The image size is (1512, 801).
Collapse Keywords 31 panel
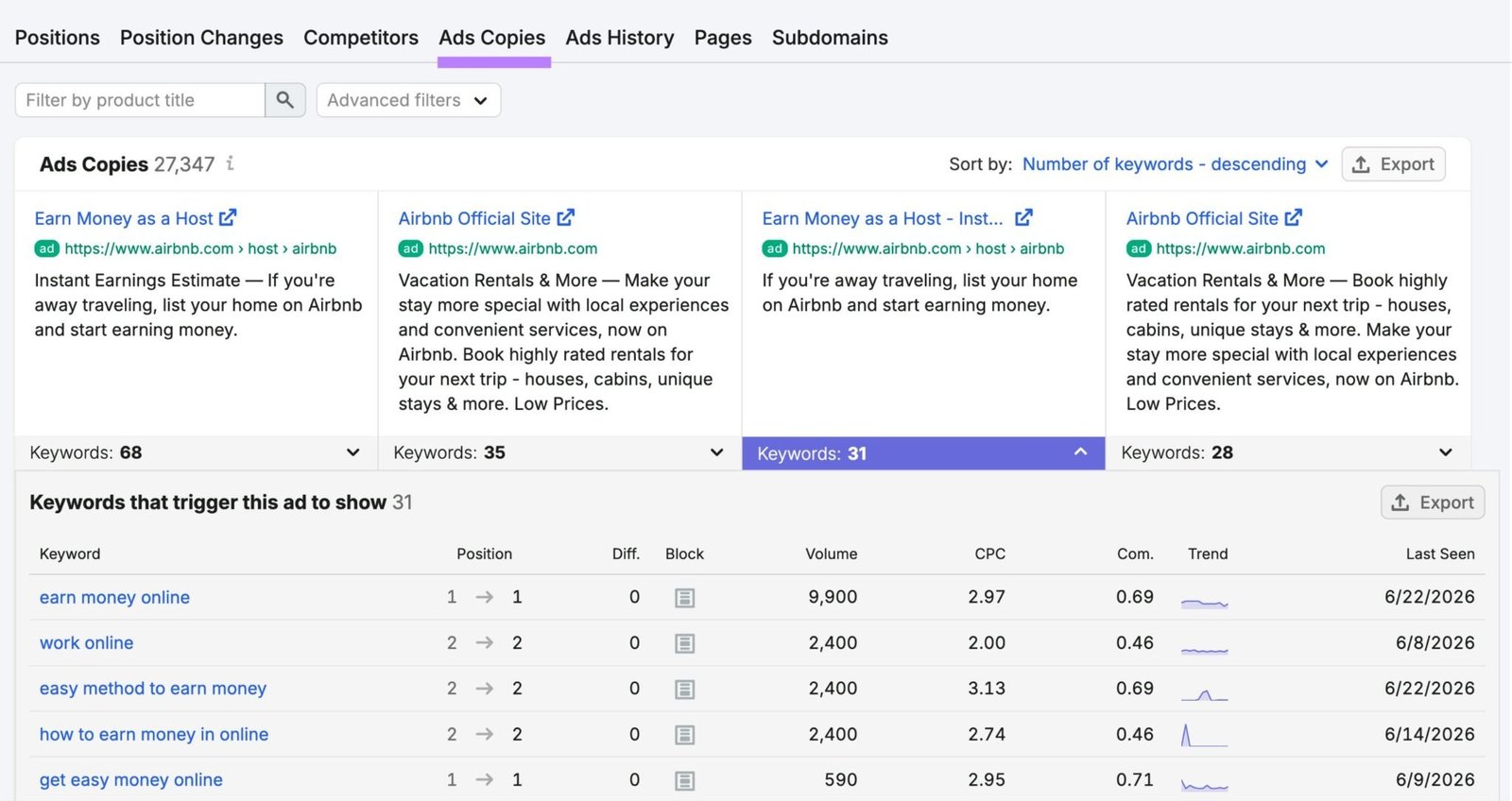(x=923, y=453)
